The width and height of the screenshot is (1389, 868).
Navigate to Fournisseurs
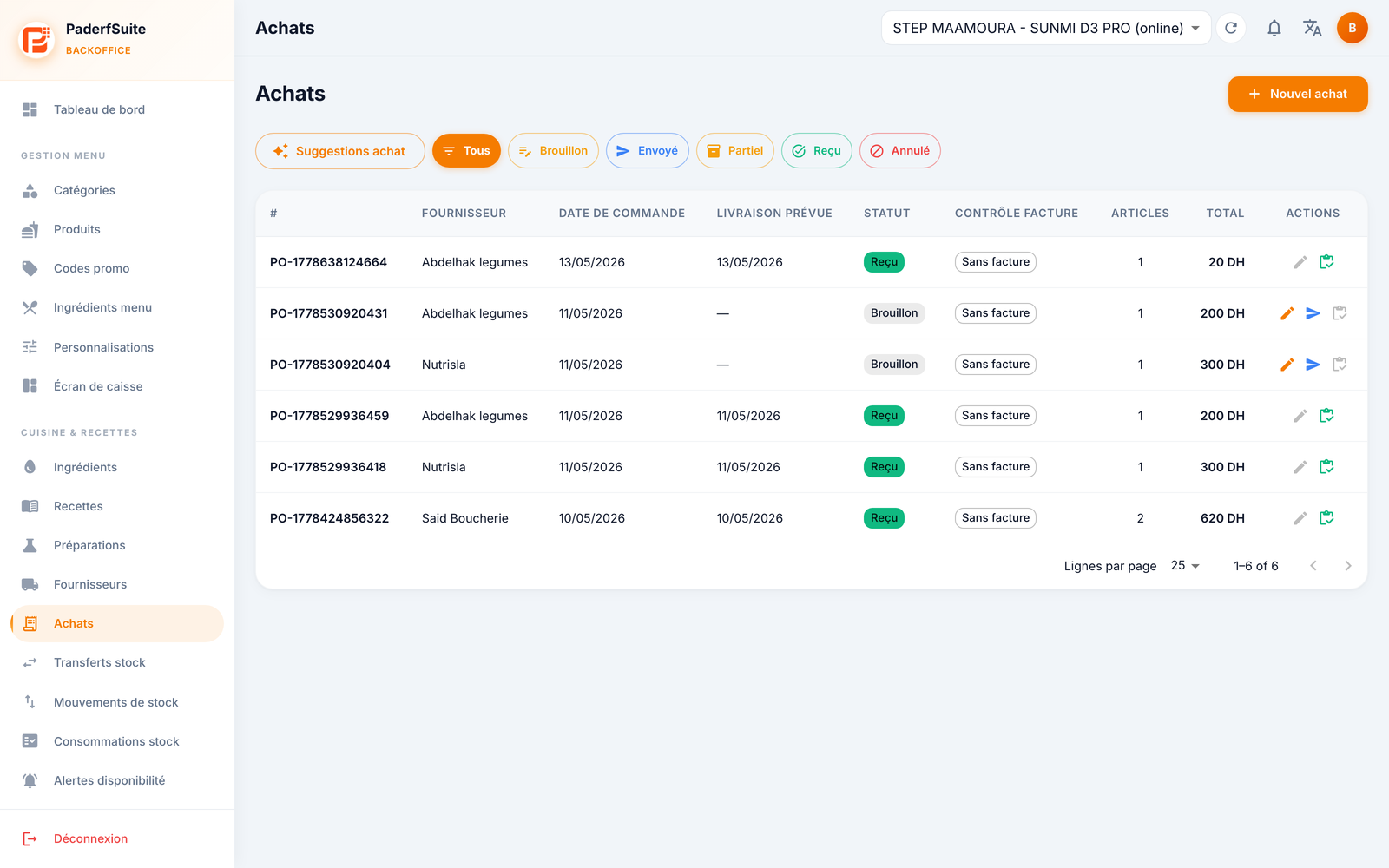point(117,584)
